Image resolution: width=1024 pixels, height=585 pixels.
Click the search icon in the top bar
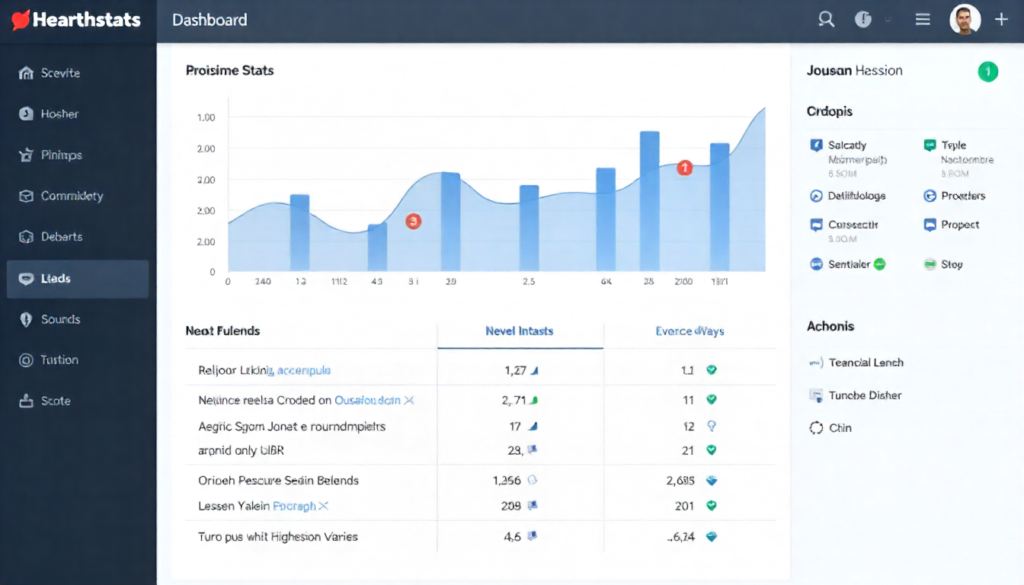(826, 19)
